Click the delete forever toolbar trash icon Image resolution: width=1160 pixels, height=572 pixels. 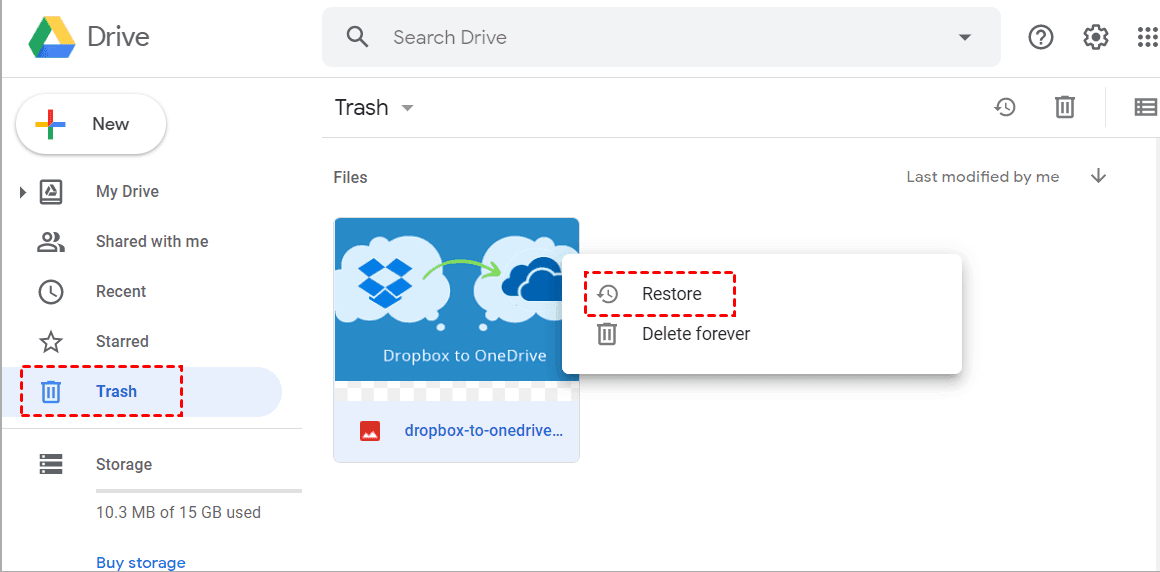point(1065,107)
